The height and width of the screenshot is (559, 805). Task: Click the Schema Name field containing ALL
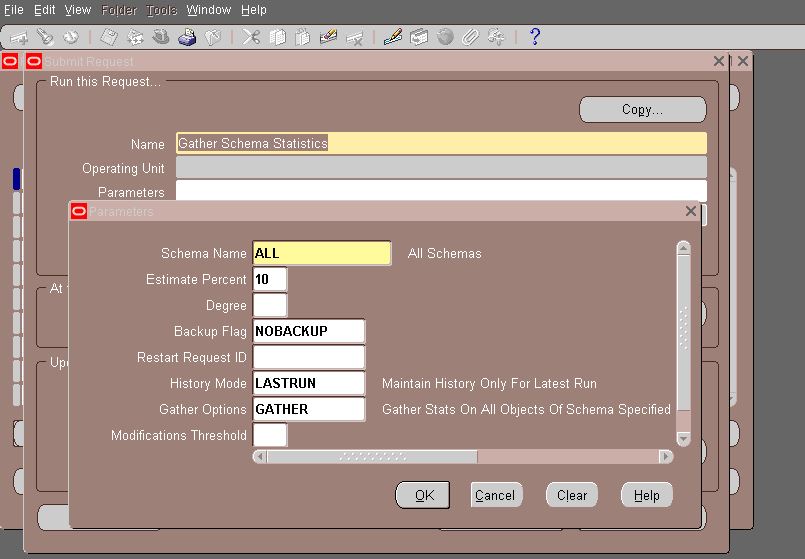(x=322, y=253)
